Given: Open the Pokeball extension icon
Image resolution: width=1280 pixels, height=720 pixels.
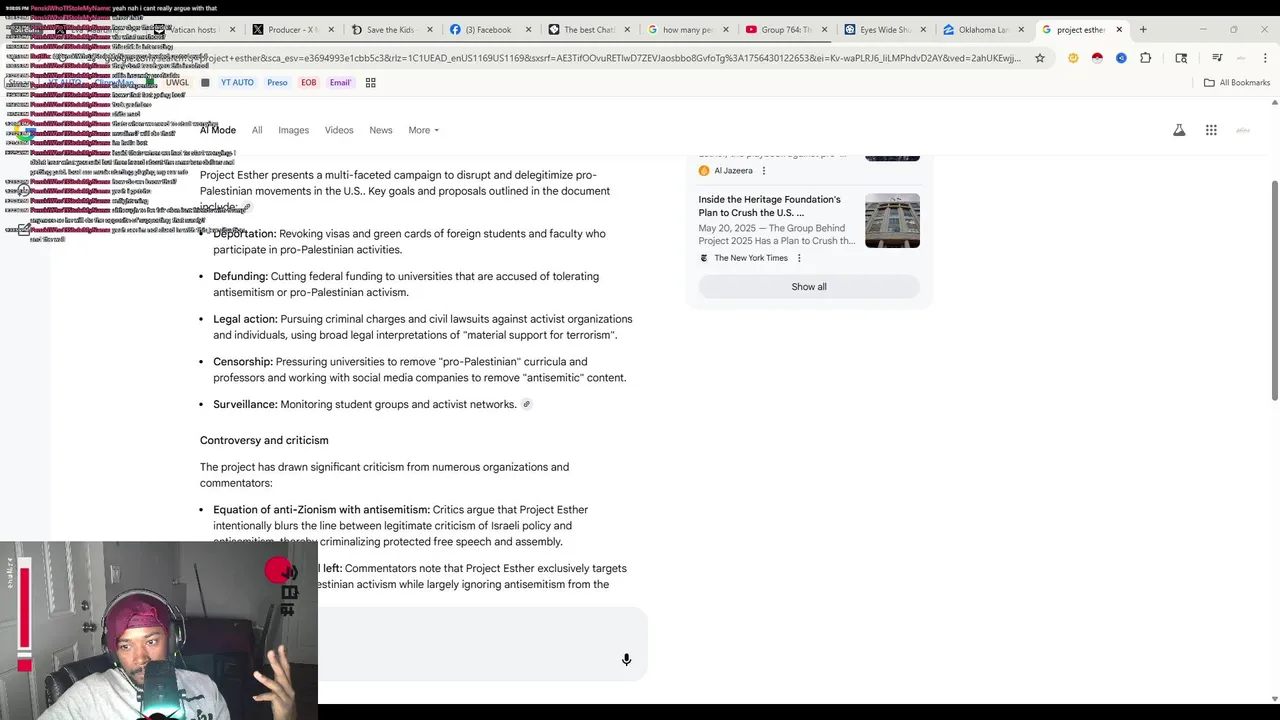Looking at the screenshot, I should click(x=1097, y=58).
